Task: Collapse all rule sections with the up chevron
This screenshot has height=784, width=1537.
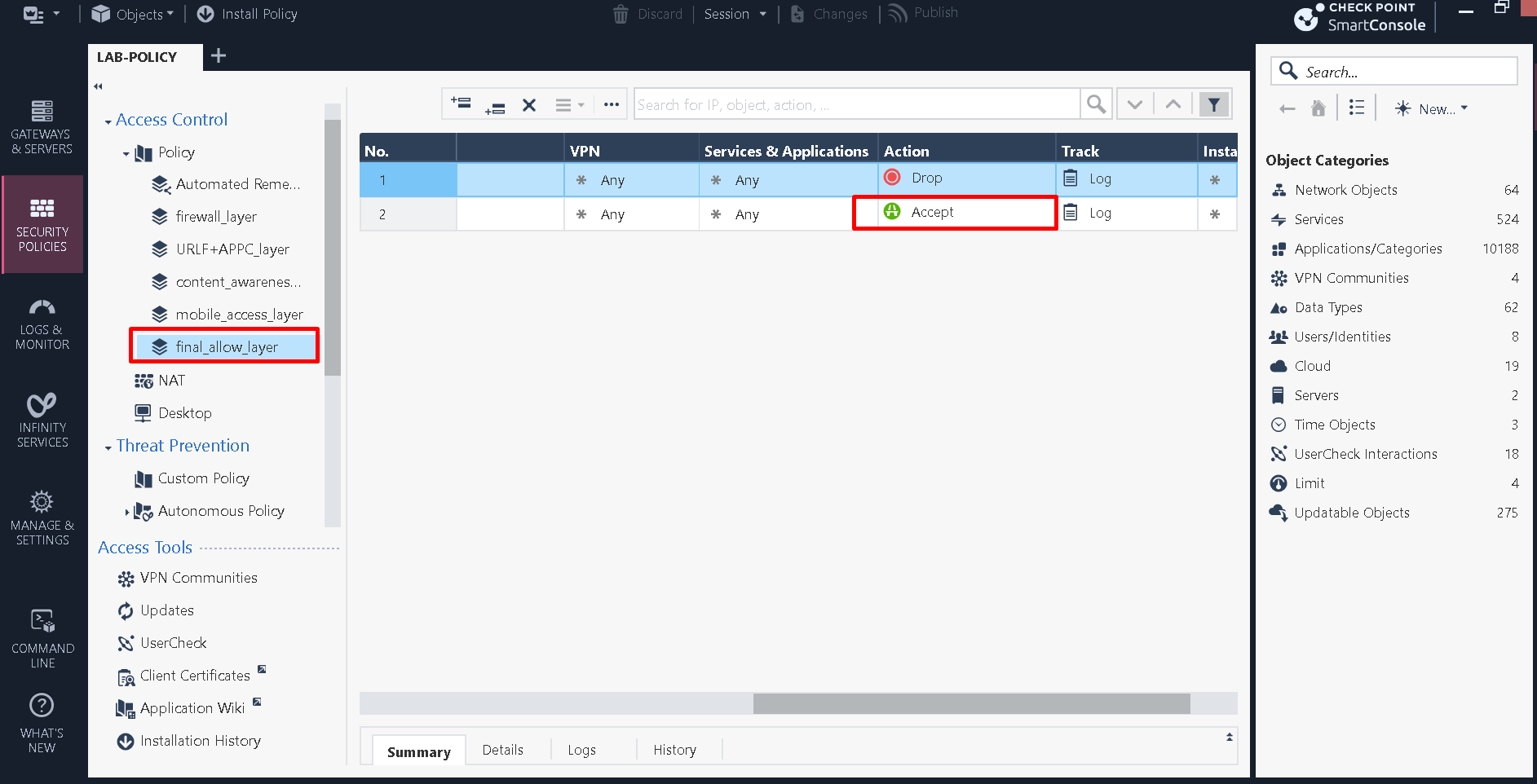Action: (x=1173, y=104)
